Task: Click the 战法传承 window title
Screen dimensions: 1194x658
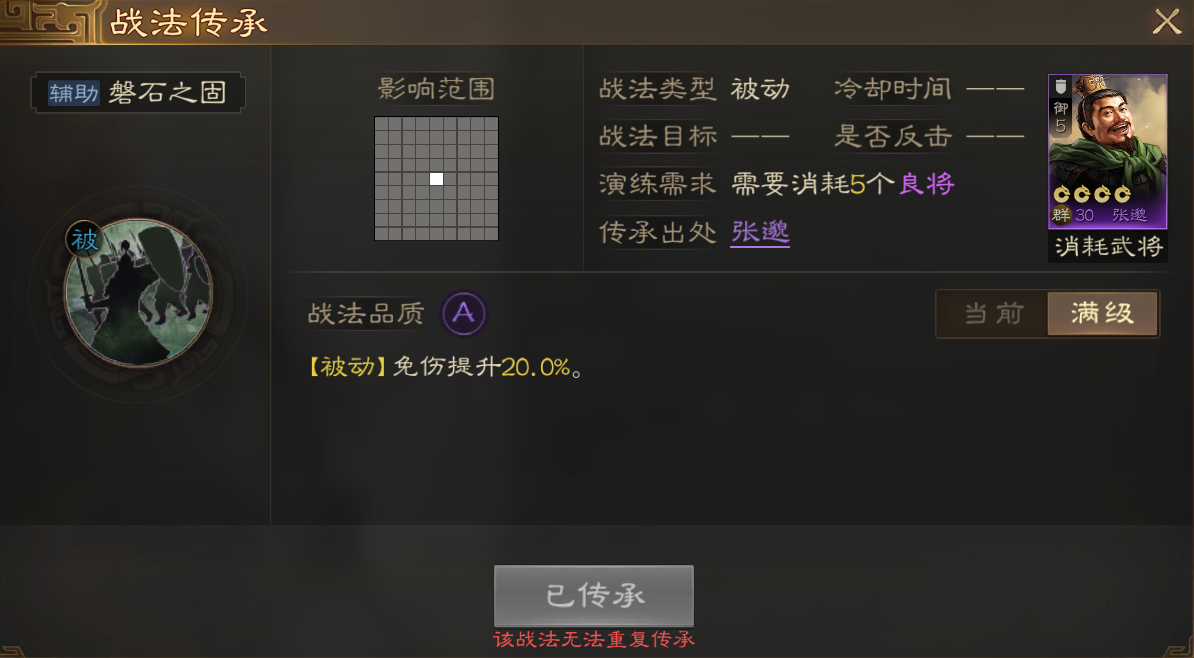Action: [x=188, y=23]
